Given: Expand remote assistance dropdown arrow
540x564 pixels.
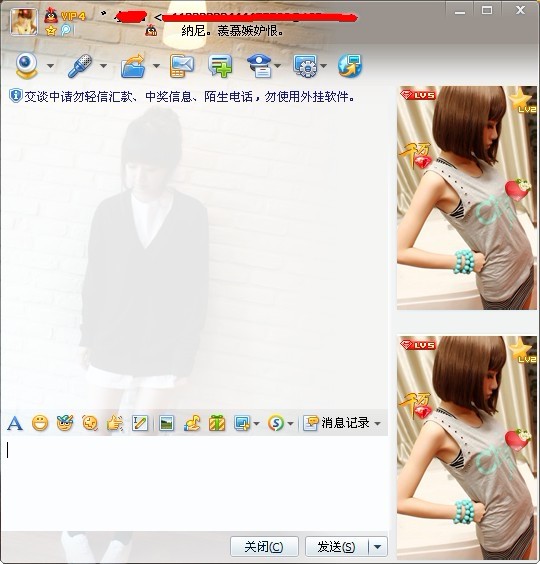Looking at the screenshot, I should coord(323,66).
